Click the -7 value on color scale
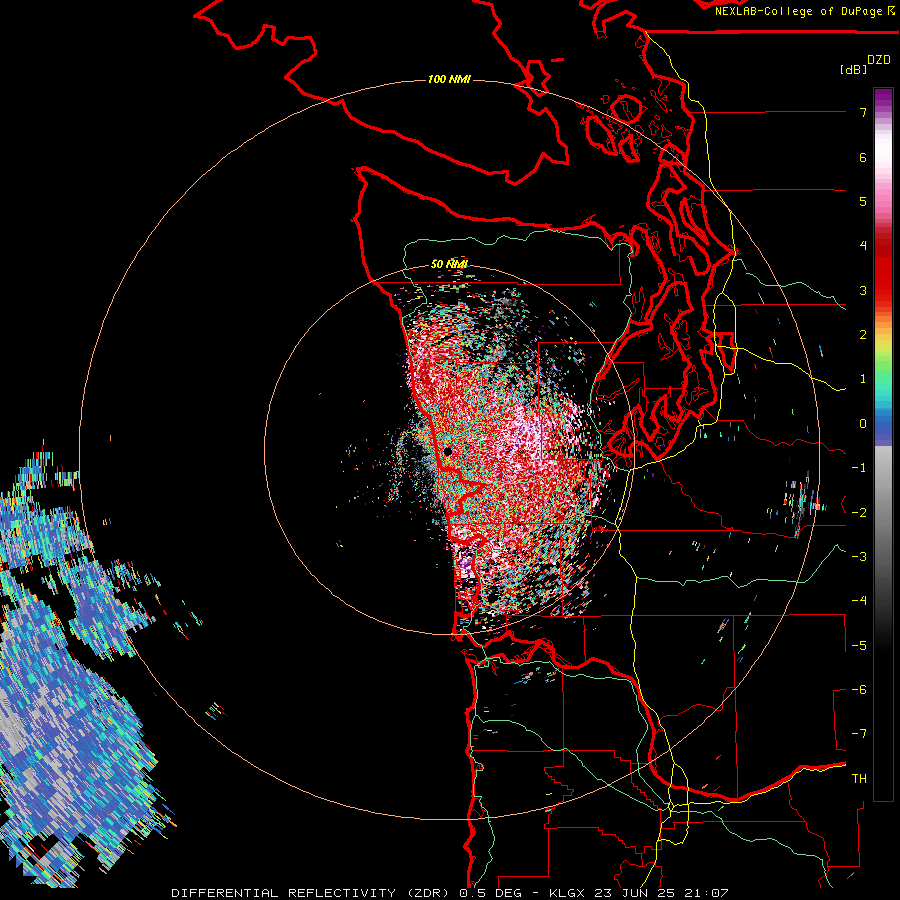The height and width of the screenshot is (900, 900). 859,734
